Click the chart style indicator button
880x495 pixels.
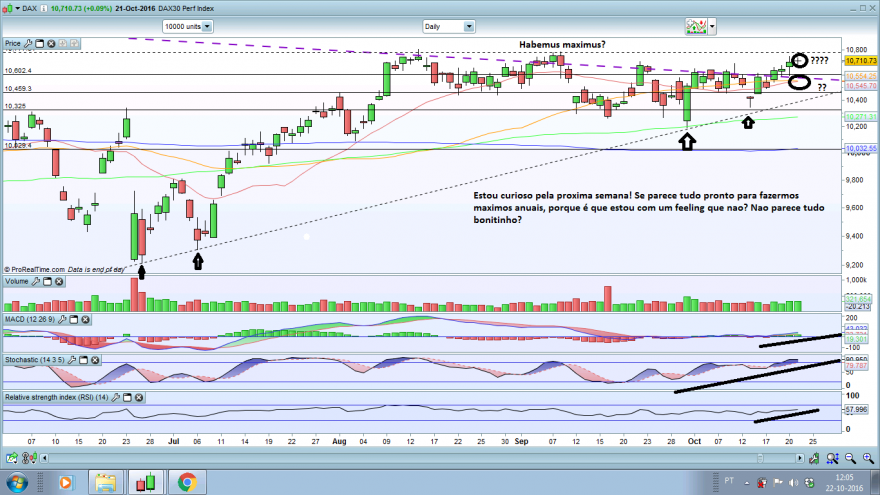coord(696,26)
